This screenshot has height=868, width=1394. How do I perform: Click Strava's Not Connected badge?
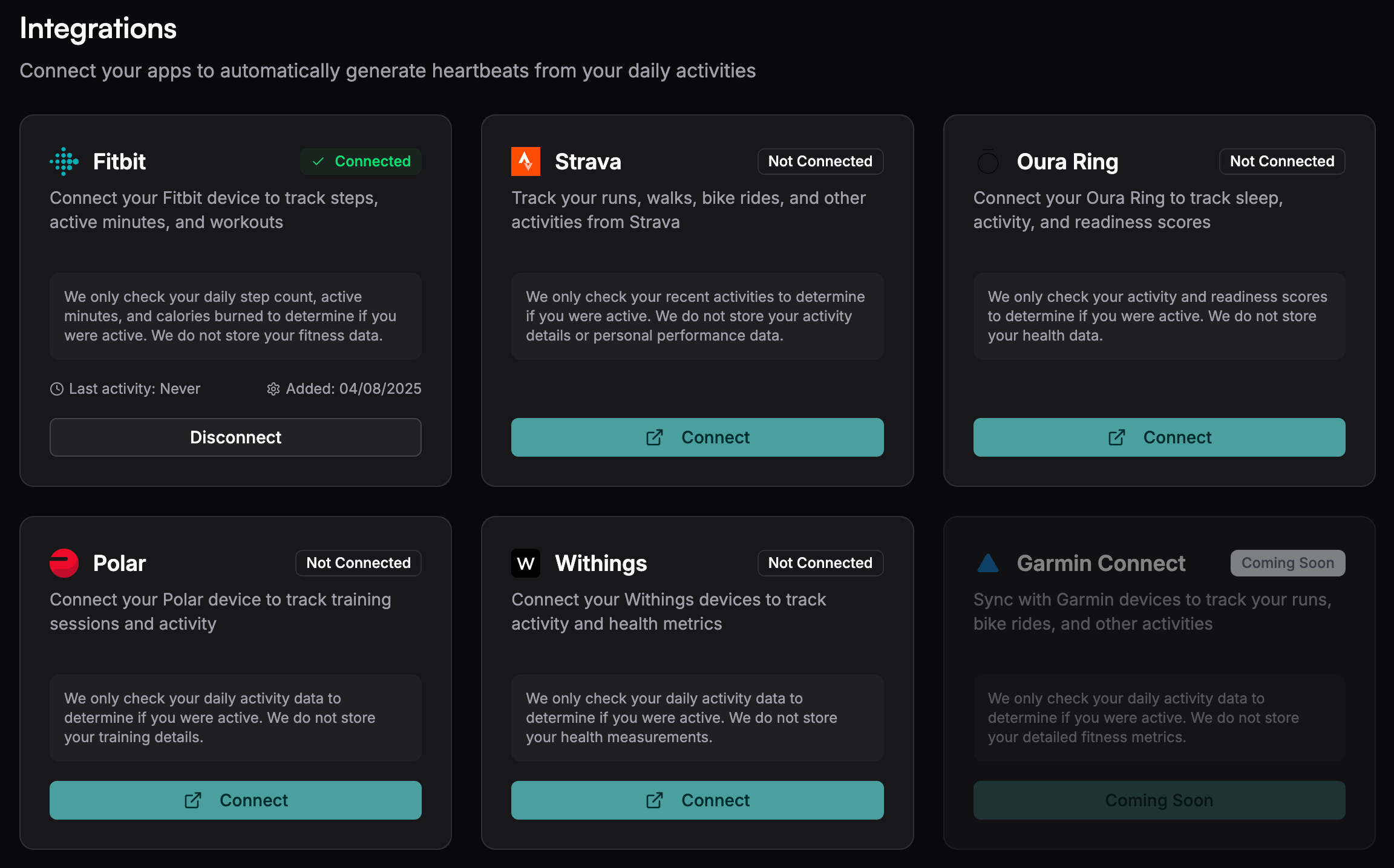tap(820, 162)
